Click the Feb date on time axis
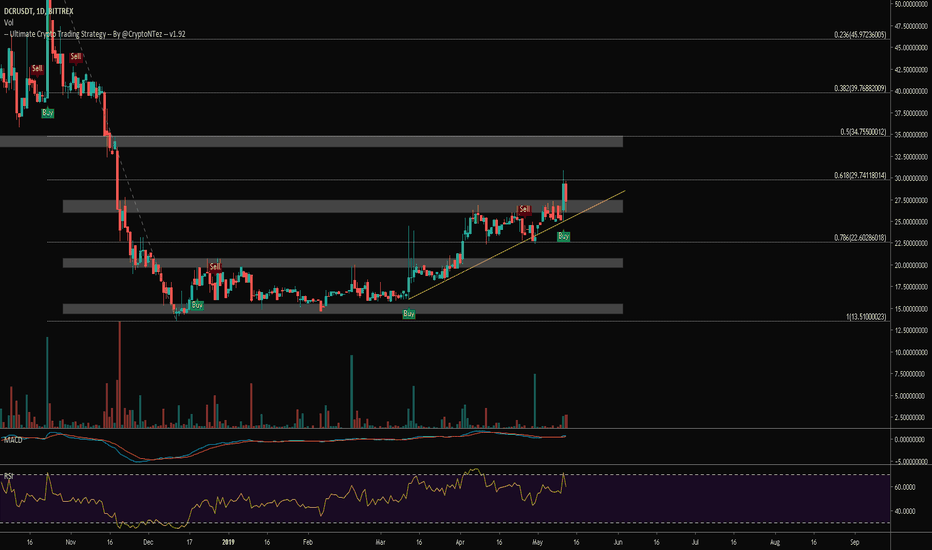This screenshot has height=550, width=932. 307,542
